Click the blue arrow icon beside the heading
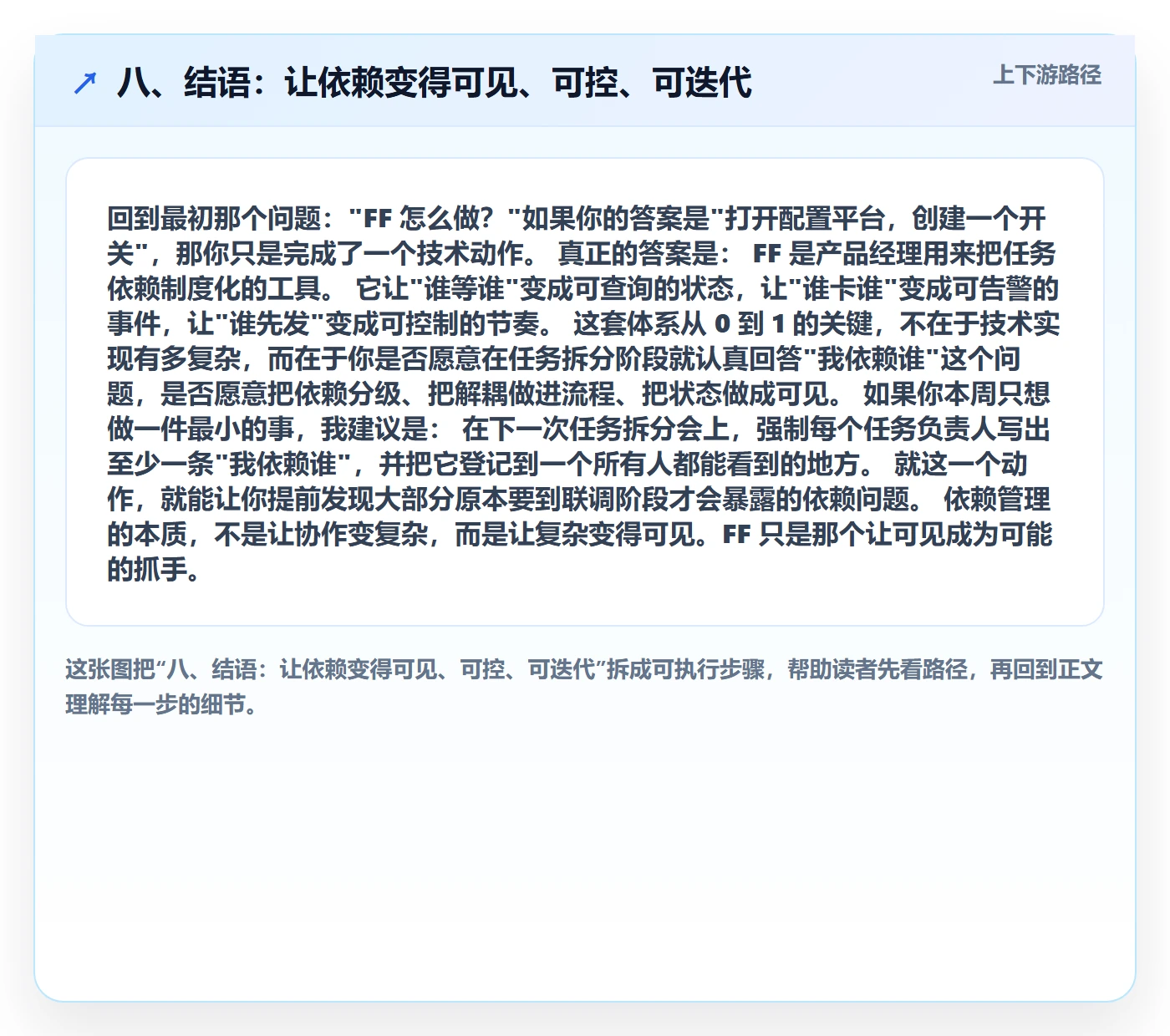Screen dimensions: 1170x1036 [x=85, y=83]
